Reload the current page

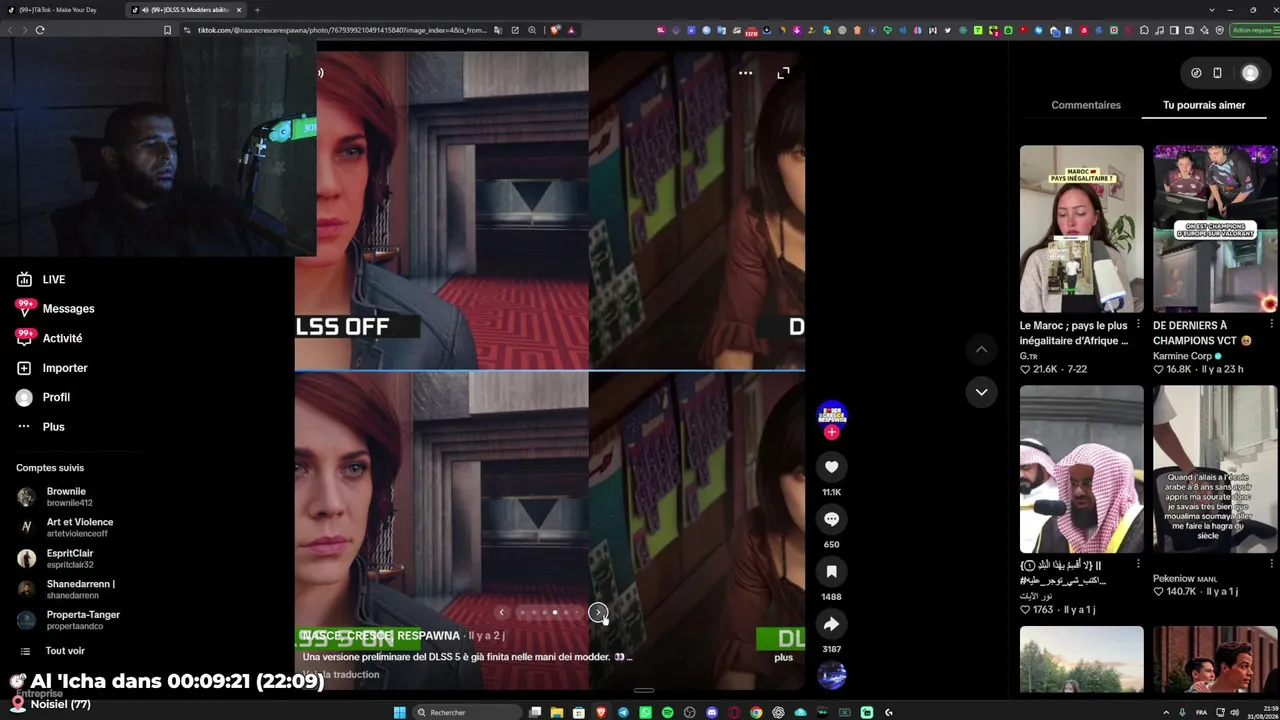(x=40, y=30)
